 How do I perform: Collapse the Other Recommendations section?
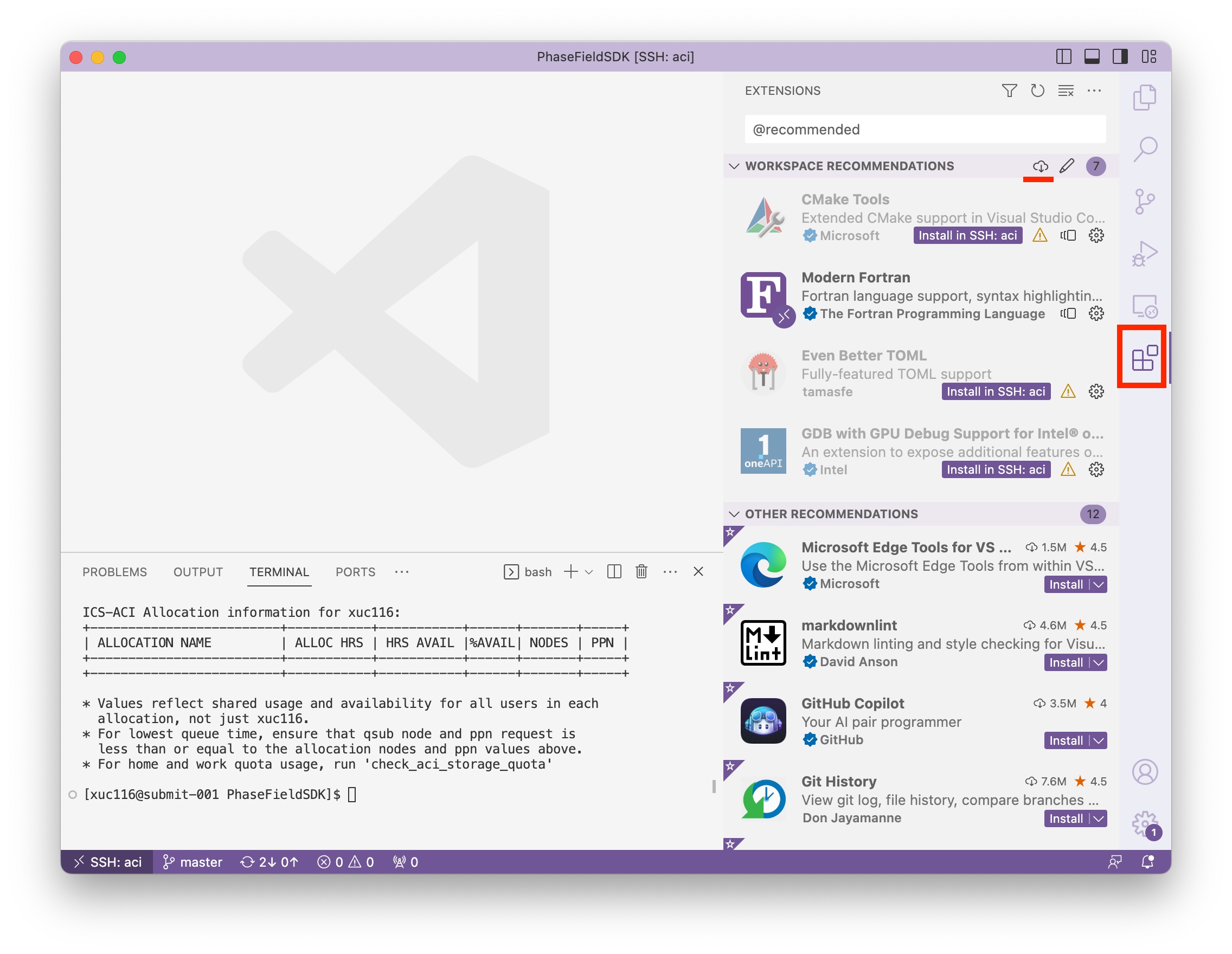[734, 514]
